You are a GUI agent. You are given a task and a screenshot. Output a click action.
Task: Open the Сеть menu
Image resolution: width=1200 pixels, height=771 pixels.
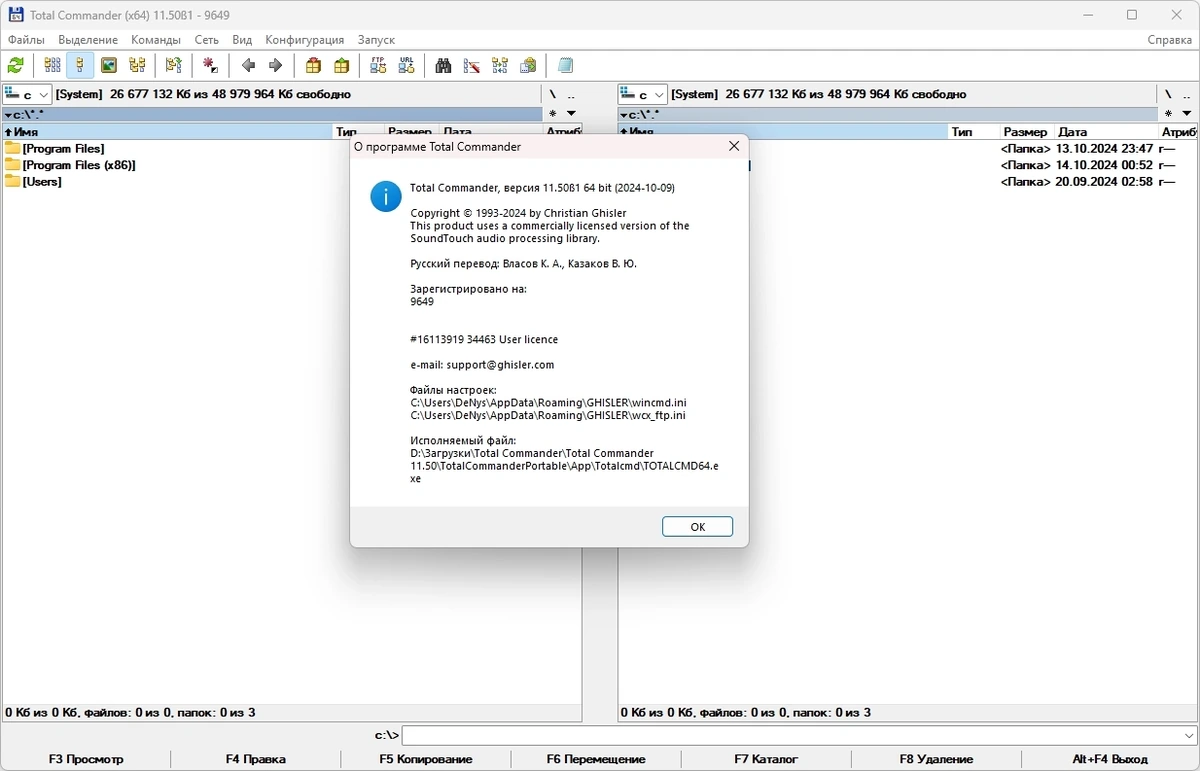point(207,40)
